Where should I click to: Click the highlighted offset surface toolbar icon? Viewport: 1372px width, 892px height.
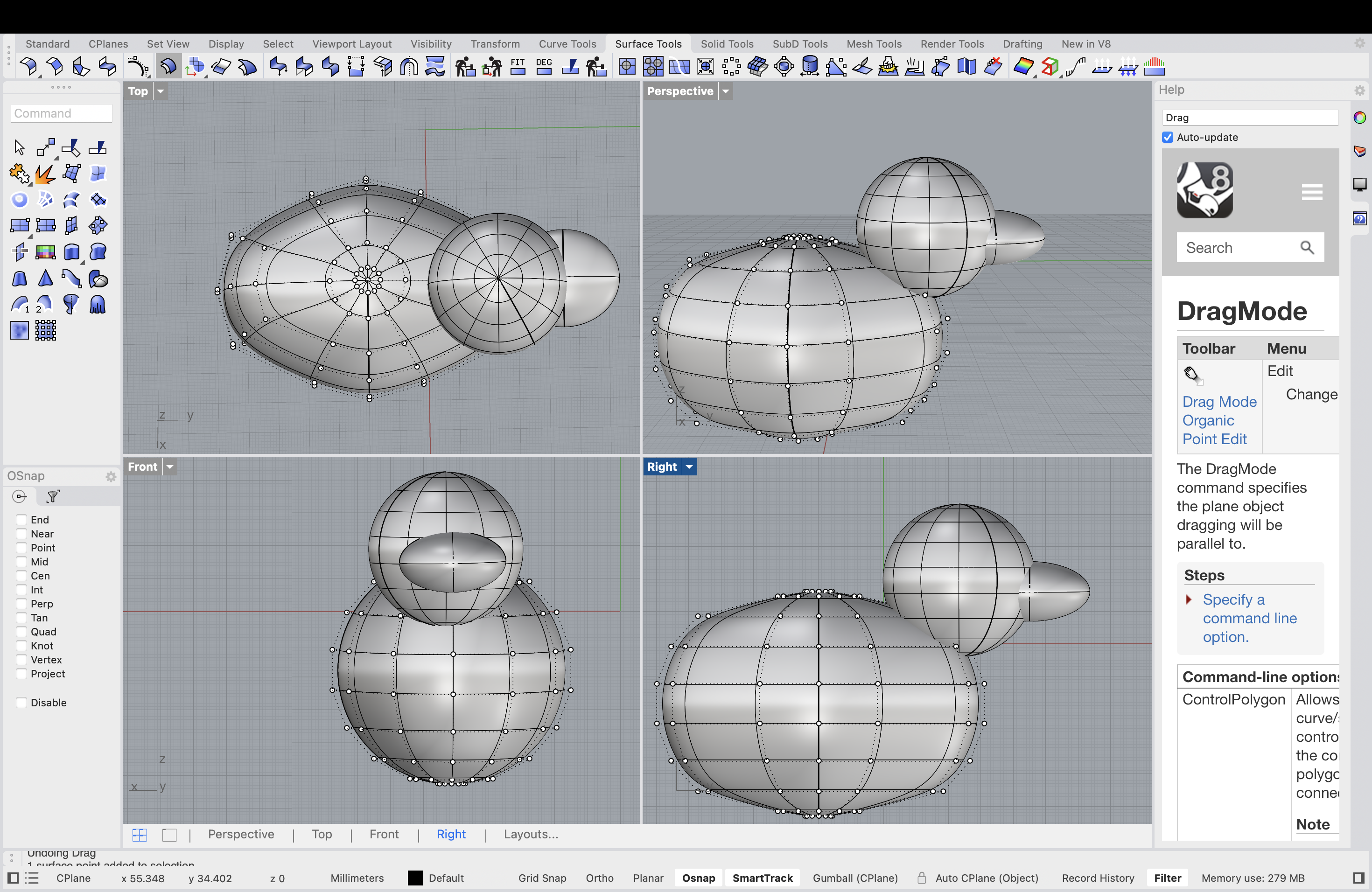click(x=168, y=67)
